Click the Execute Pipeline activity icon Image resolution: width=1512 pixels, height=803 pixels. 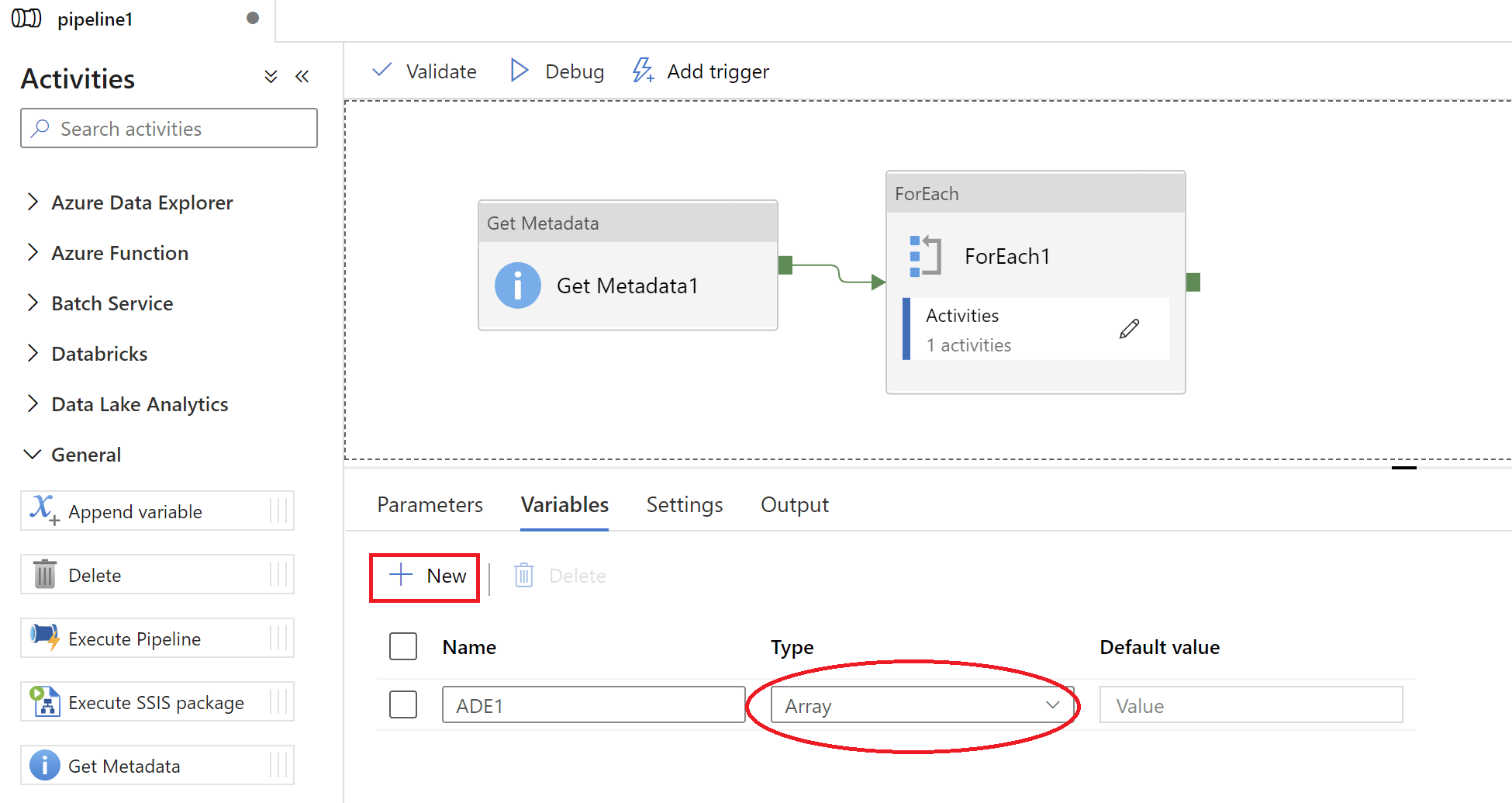click(x=44, y=638)
